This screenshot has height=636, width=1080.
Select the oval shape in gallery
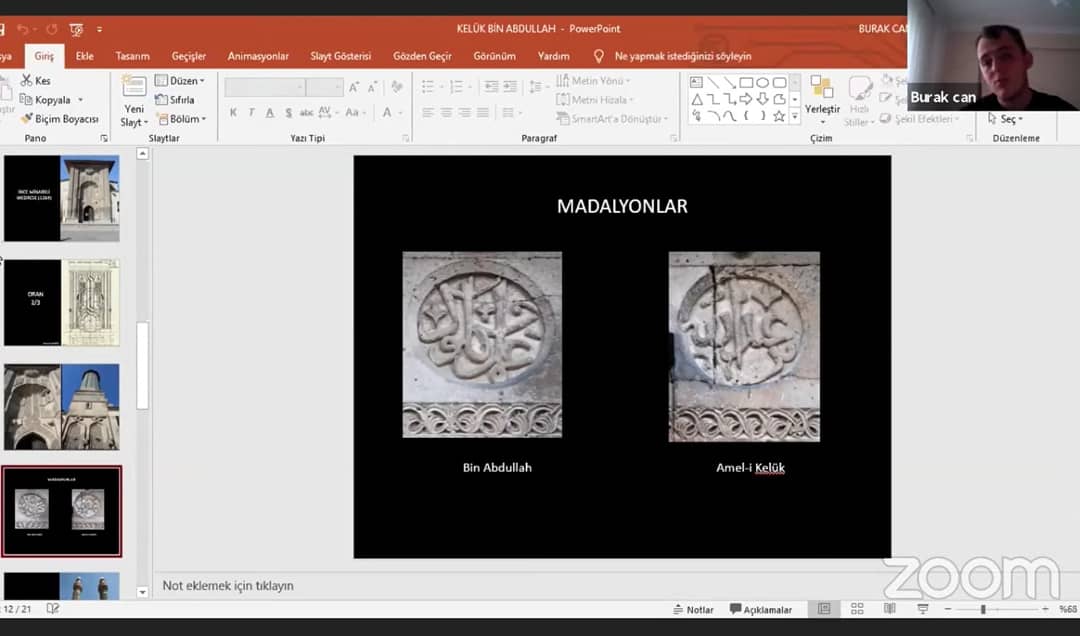[x=762, y=82]
